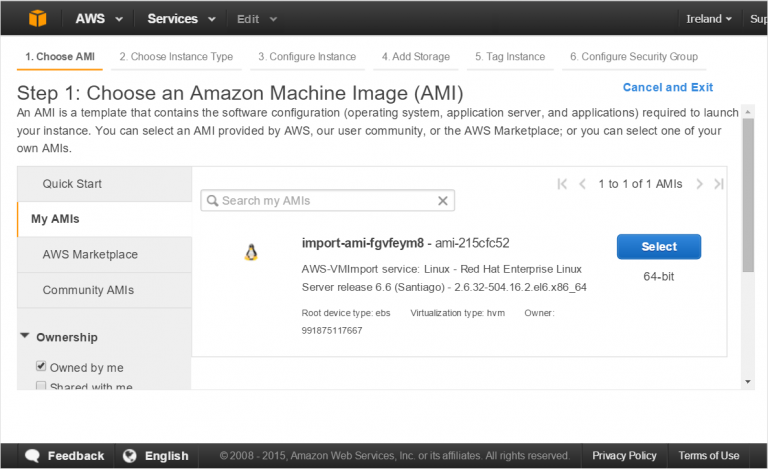Click the Cancel and Exit link

[668, 87]
